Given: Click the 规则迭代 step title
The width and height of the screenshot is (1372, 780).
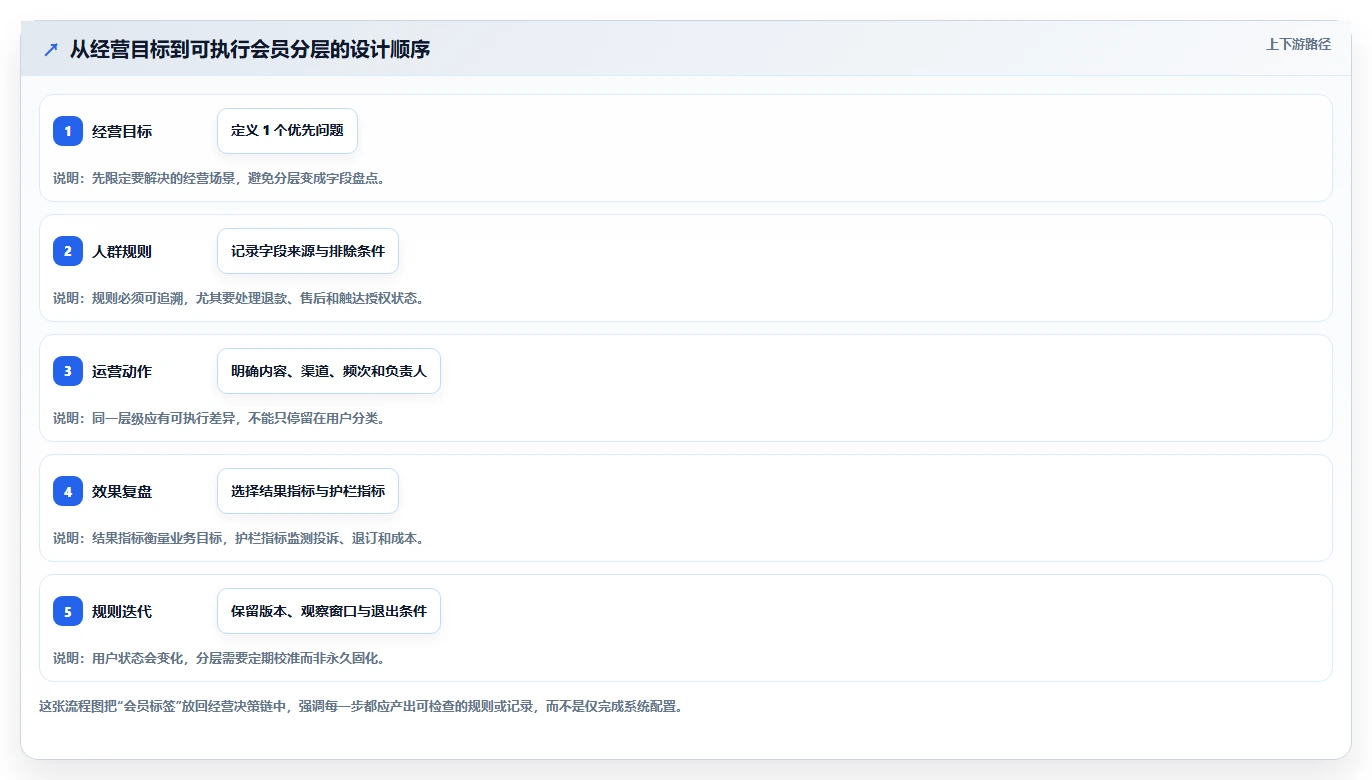Looking at the screenshot, I should point(122,611).
